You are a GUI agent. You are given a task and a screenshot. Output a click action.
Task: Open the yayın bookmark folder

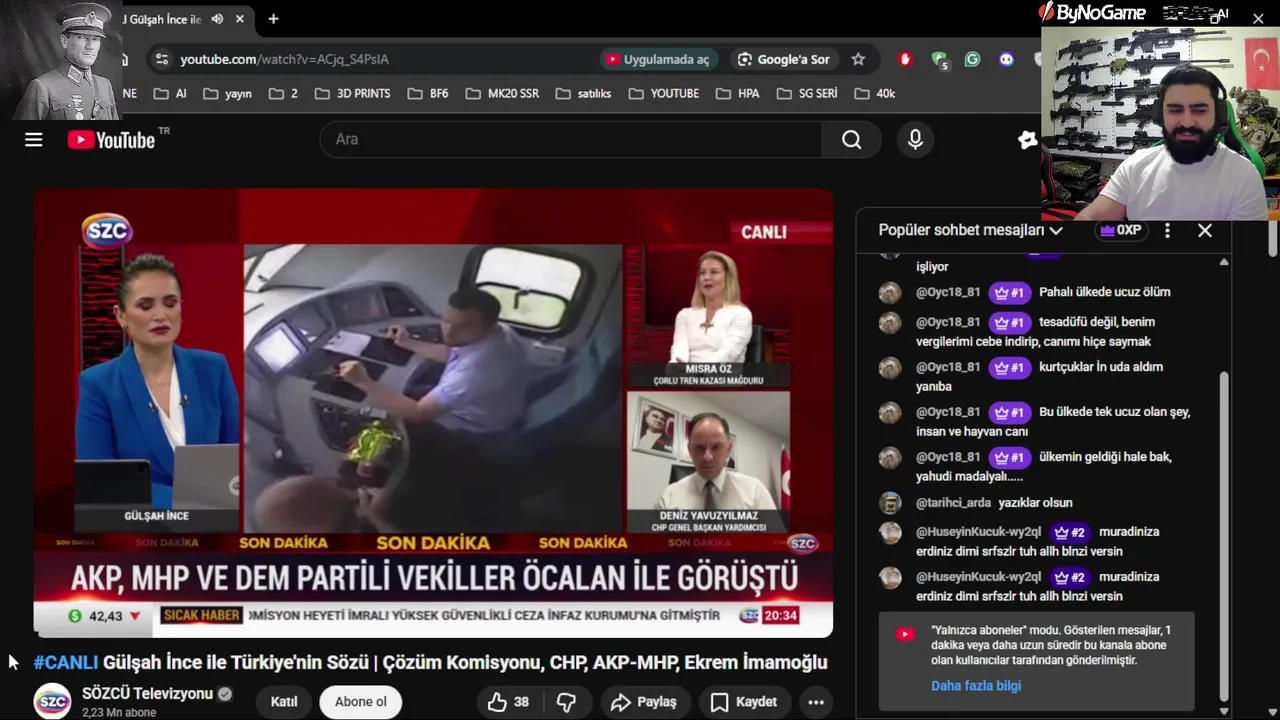[x=227, y=93]
